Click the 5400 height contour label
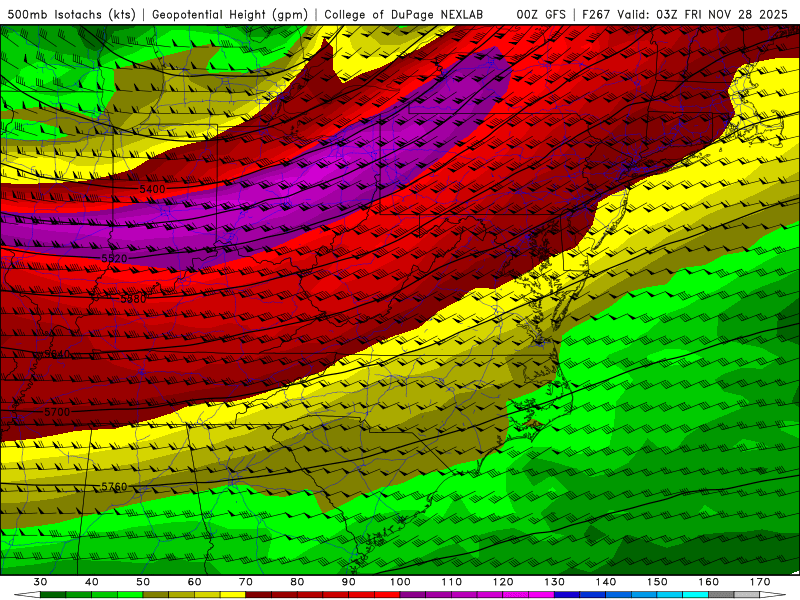 [x=152, y=189]
